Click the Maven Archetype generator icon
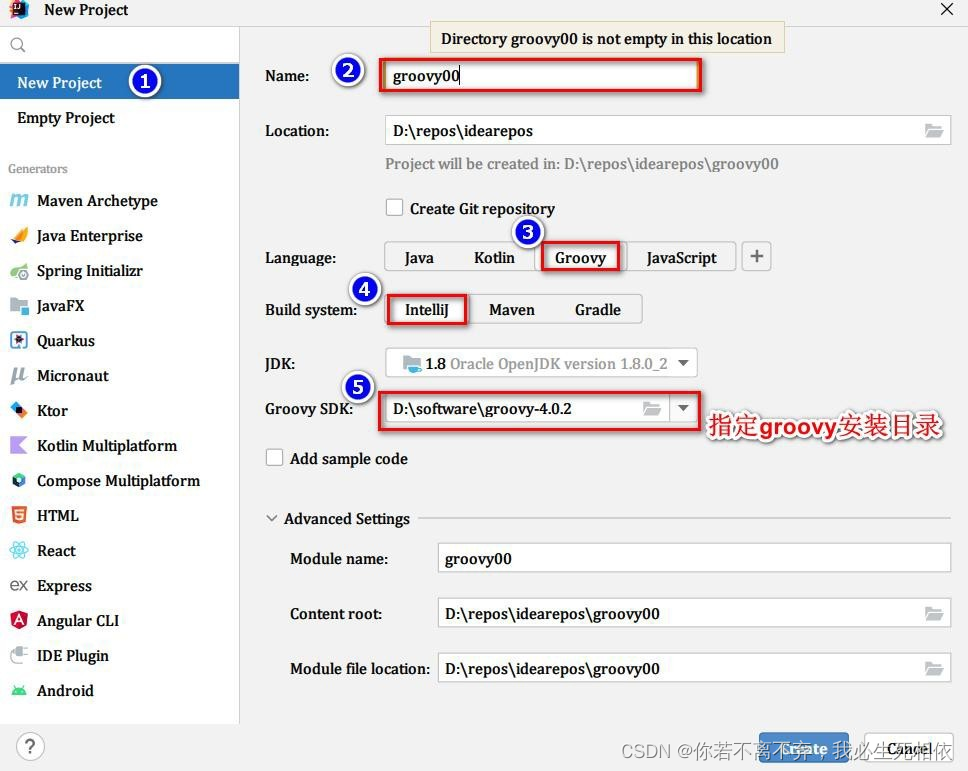968x771 pixels. [19, 201]
